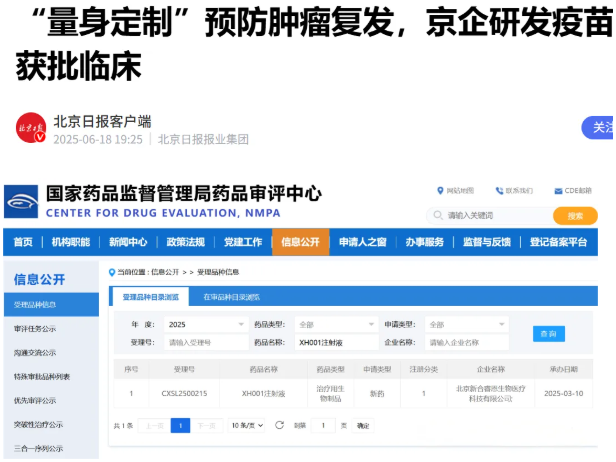Screen dimensions: 616x462
Task: Switch to 在审品种目录浏览 tab
Action: (x=231, y=297)
